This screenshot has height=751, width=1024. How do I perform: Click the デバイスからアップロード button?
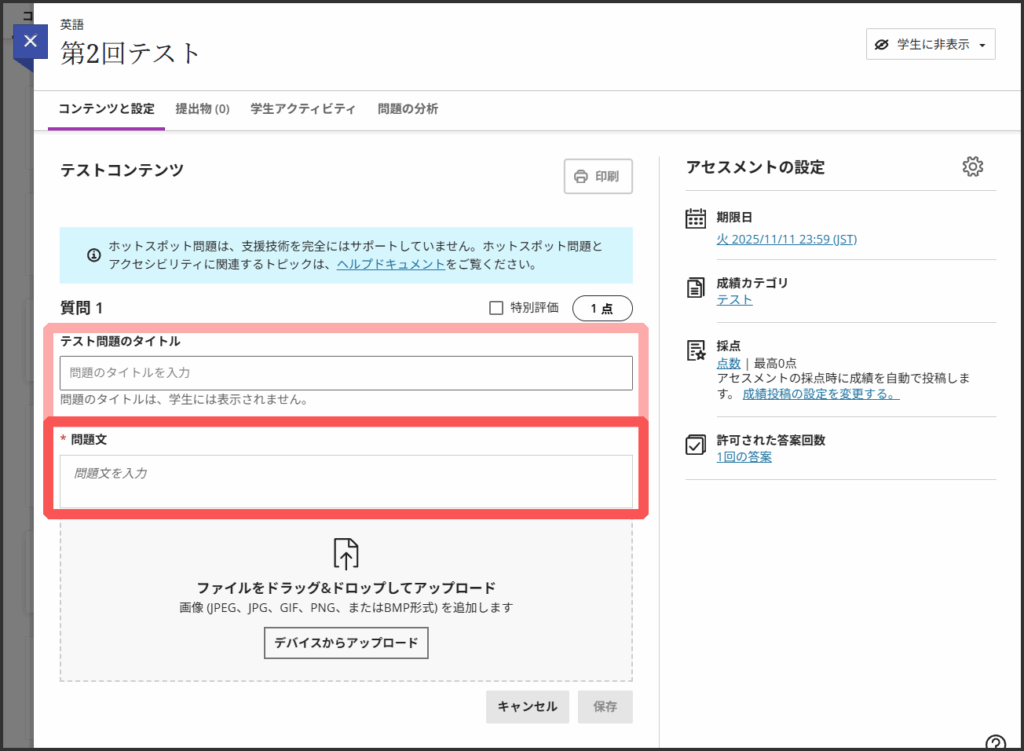pyautogui.click(x=346, y=642)
